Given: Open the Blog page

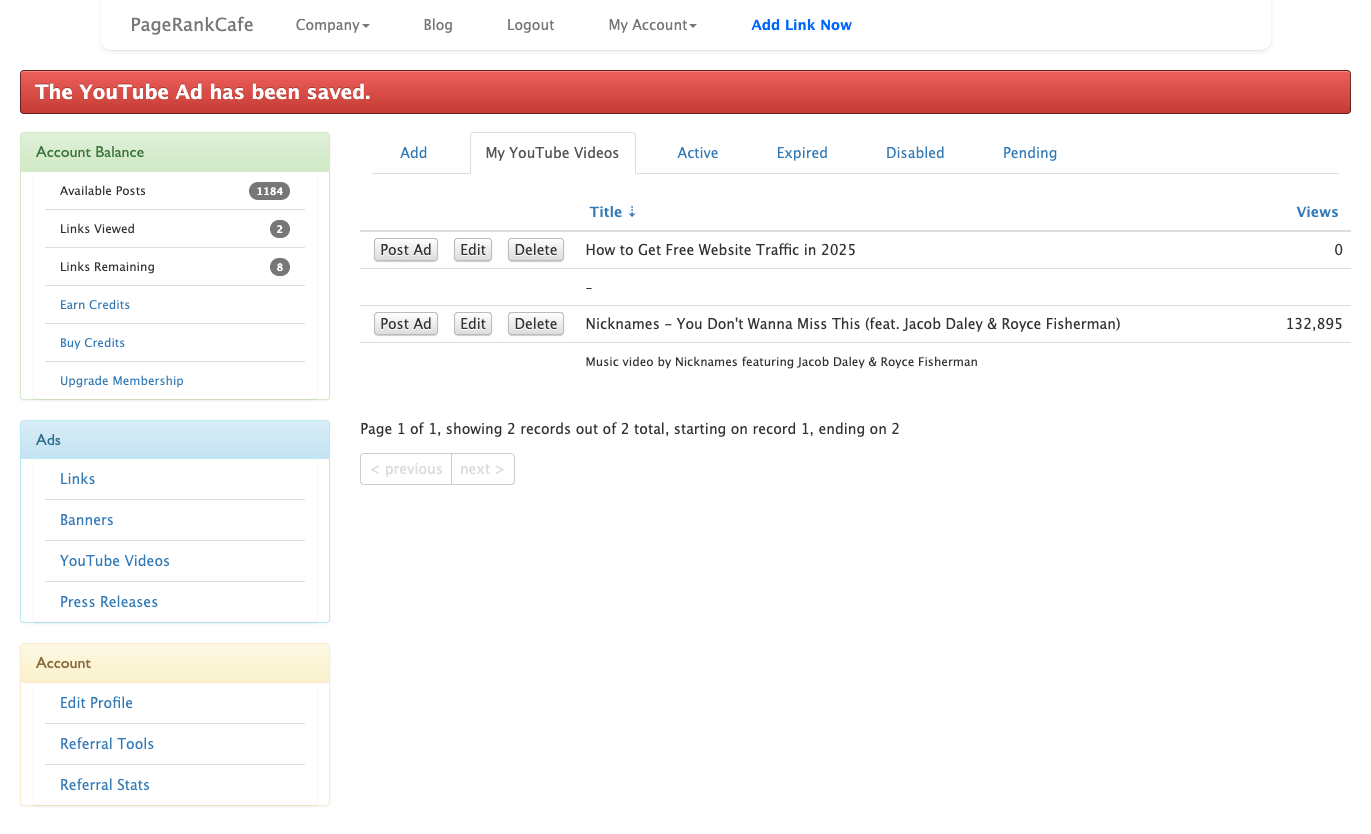Looking at the screenshot, I should pyautogui.click(x=438, y=25).
